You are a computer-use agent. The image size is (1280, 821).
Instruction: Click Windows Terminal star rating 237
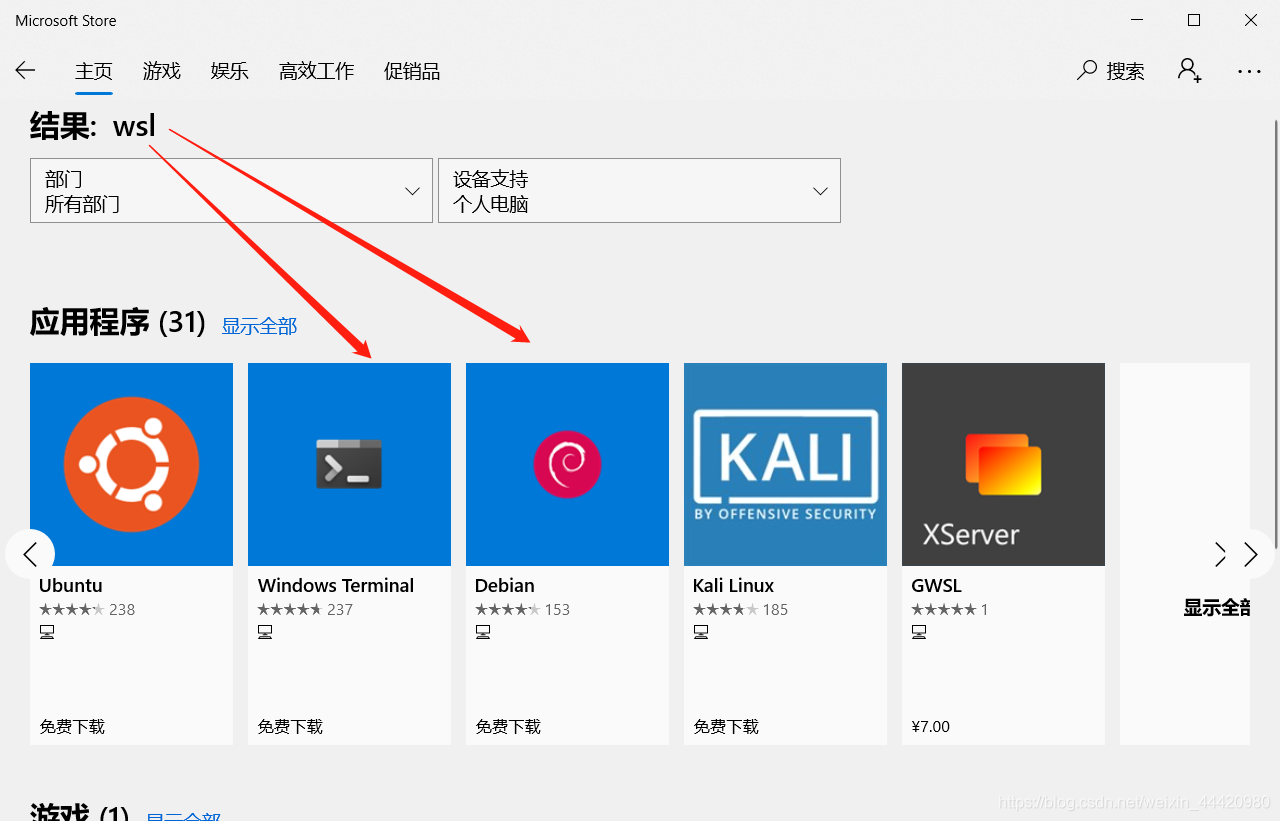pos(305,609)
